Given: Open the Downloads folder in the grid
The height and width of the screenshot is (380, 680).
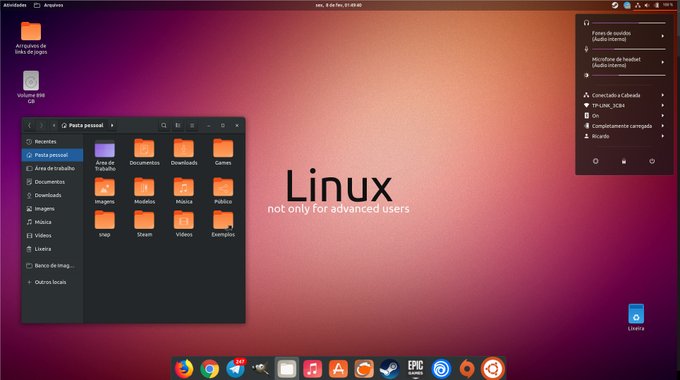Looking at the screenshot, I should (184, 152).
